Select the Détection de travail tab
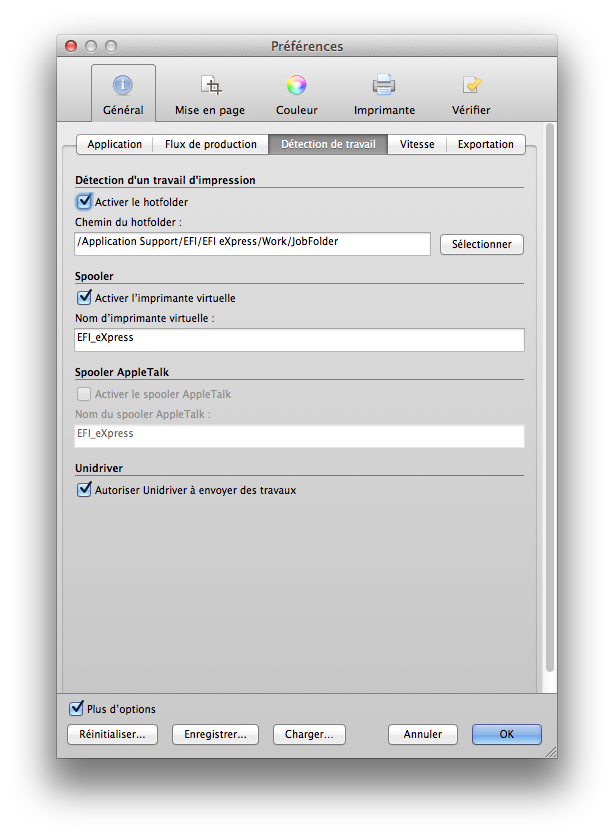 tap(328, 144)
